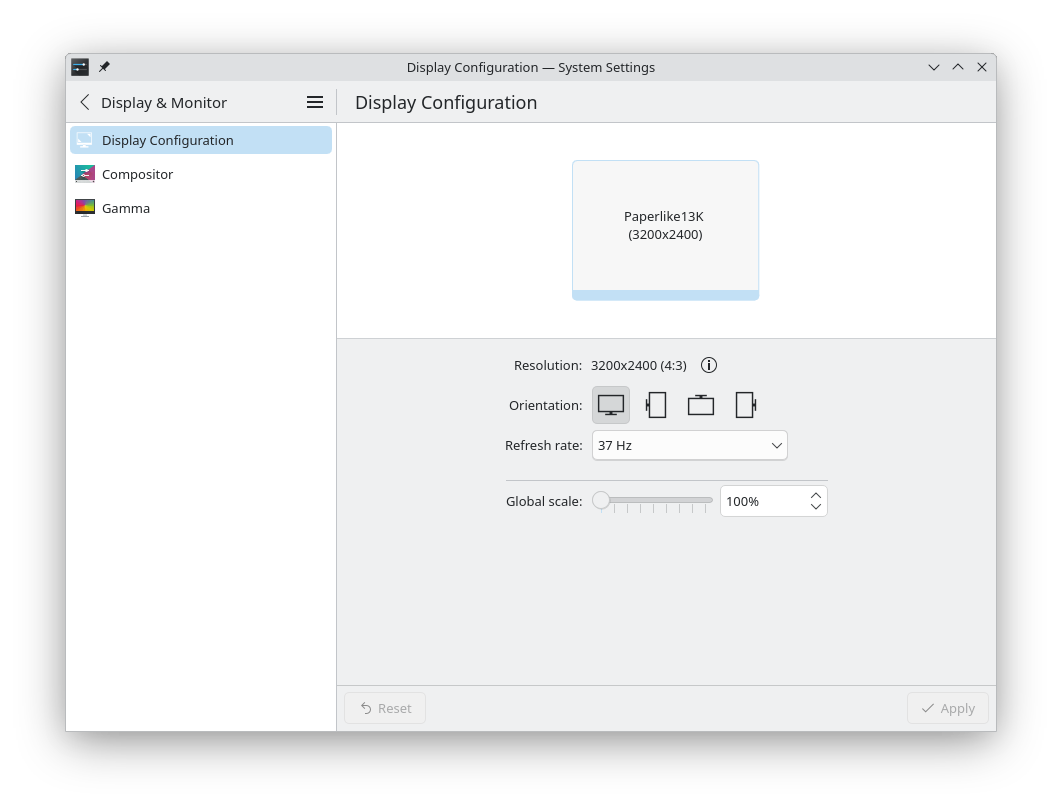Close the System Settings window
The width and height of the screenshot is (1062, 809).
981,67
